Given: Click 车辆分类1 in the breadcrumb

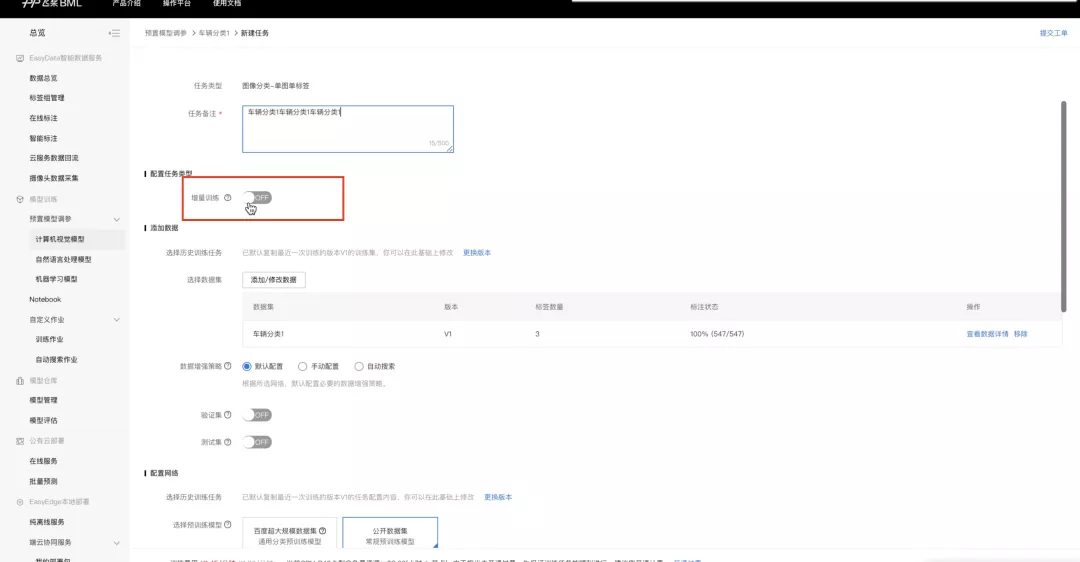Looking at the screenshot, I should coord(214,33).
